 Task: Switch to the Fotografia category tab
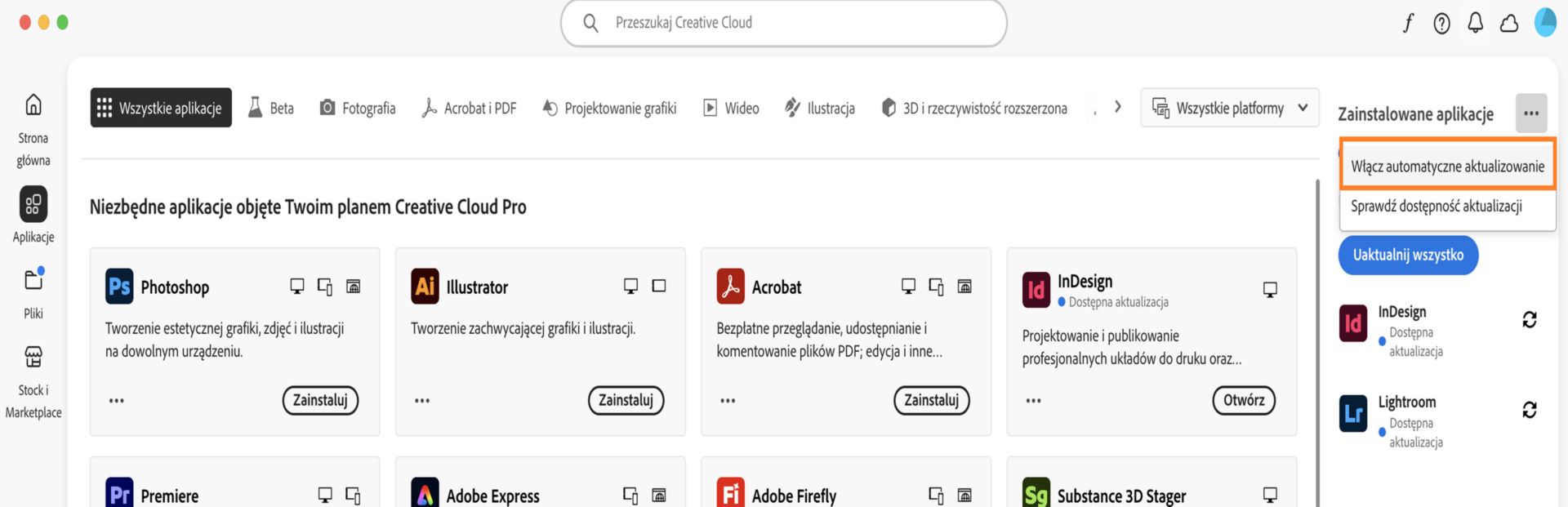coord(357,107)
